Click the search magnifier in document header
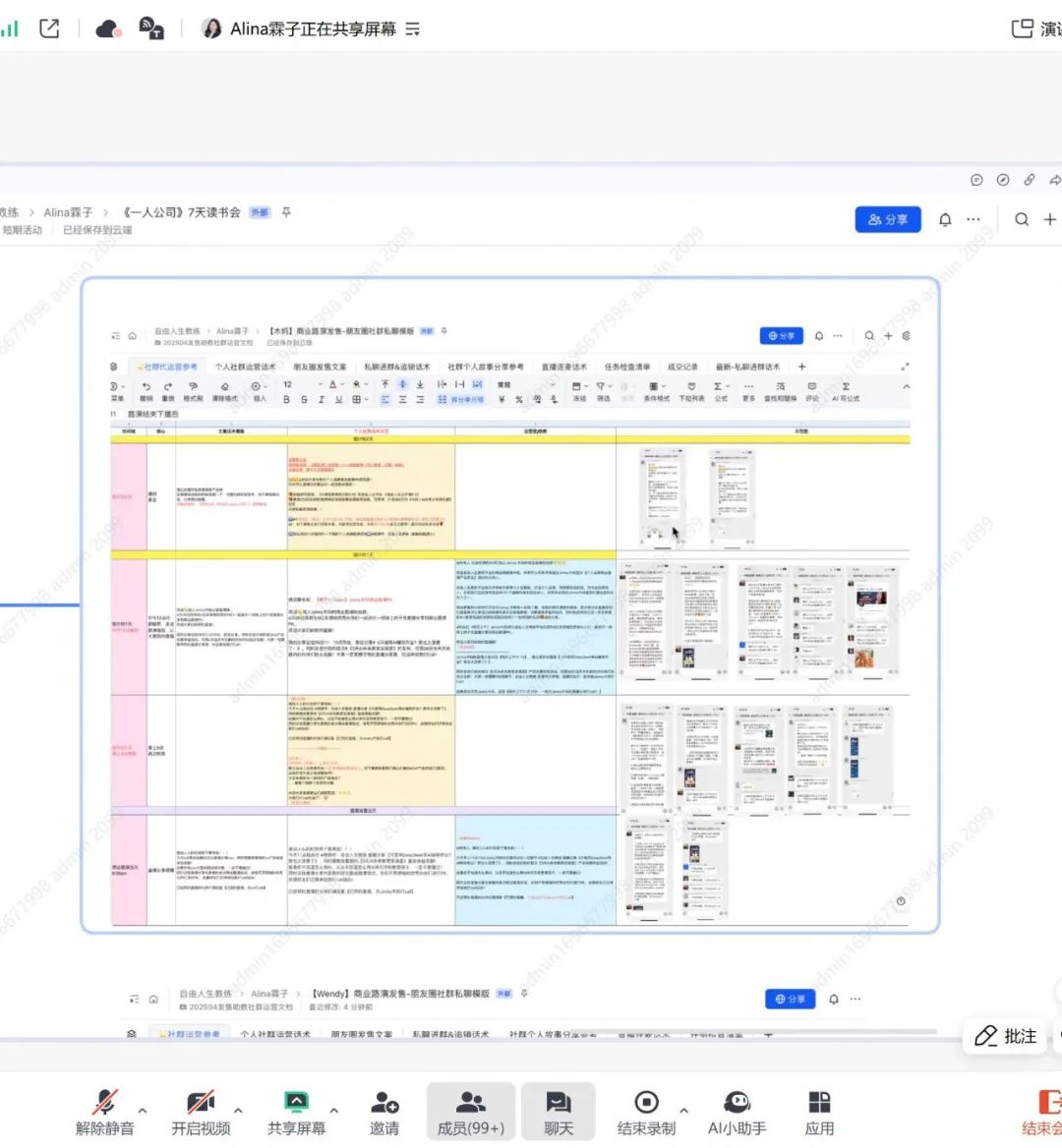Viewport: 1062px width, 1148px height. tap(1022, 219)
